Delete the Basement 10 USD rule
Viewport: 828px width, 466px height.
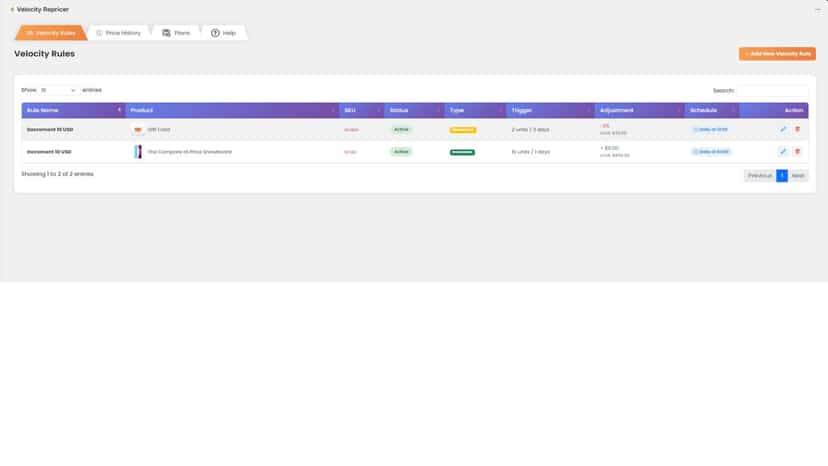[797, 129]
